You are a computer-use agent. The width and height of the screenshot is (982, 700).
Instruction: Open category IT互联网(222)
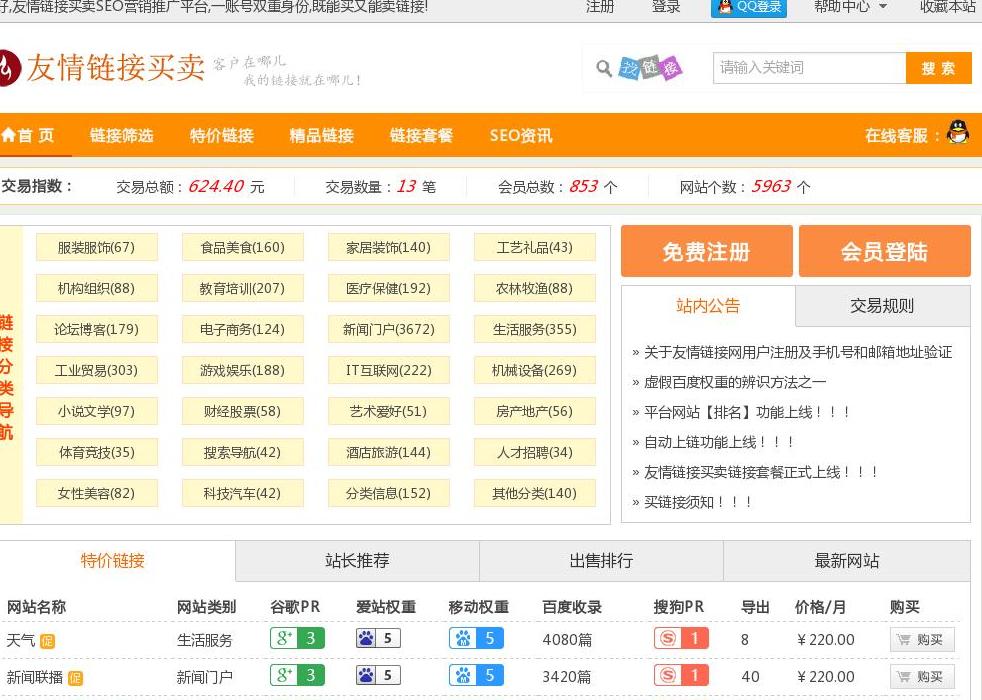[x=388, y=370]
